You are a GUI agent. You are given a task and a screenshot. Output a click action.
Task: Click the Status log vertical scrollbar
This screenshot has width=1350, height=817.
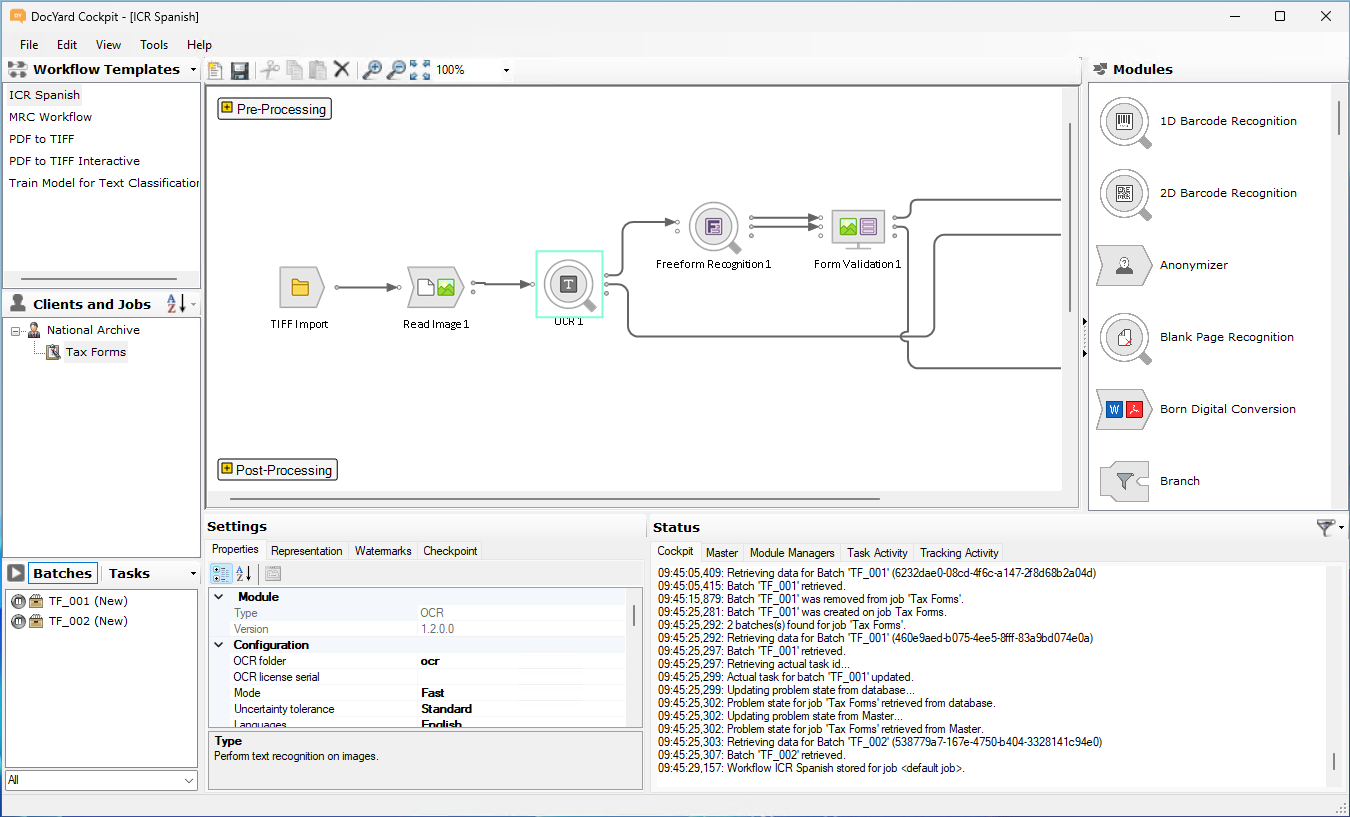[1333, 762]
